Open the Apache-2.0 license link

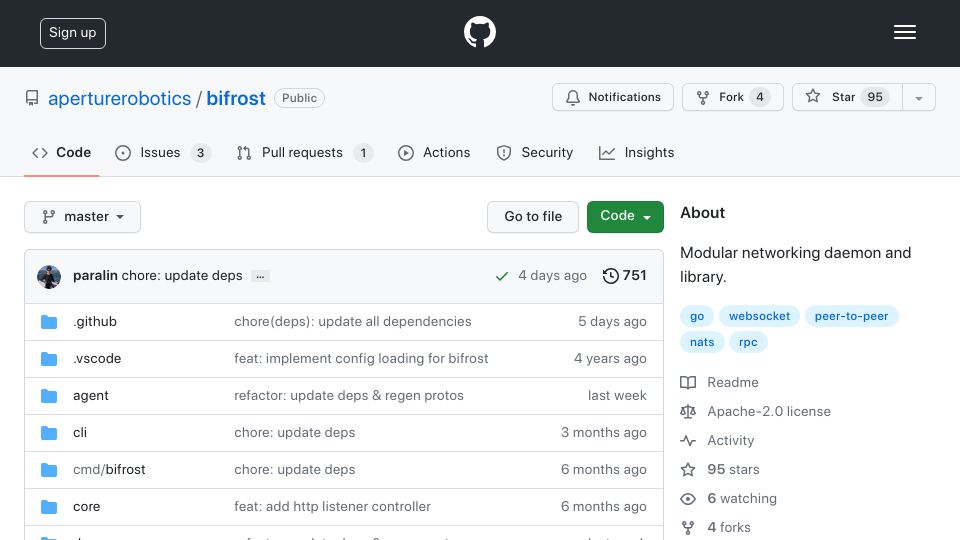click(x=769, y=411)
